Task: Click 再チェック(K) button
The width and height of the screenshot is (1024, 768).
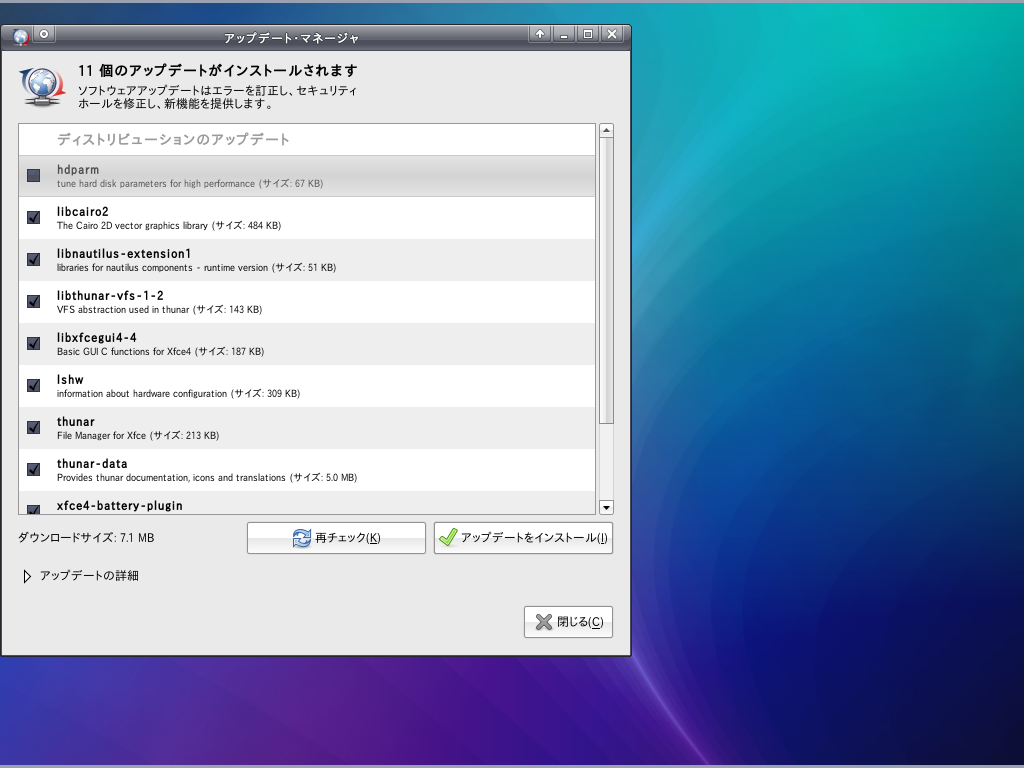Action: click(336, 538)
